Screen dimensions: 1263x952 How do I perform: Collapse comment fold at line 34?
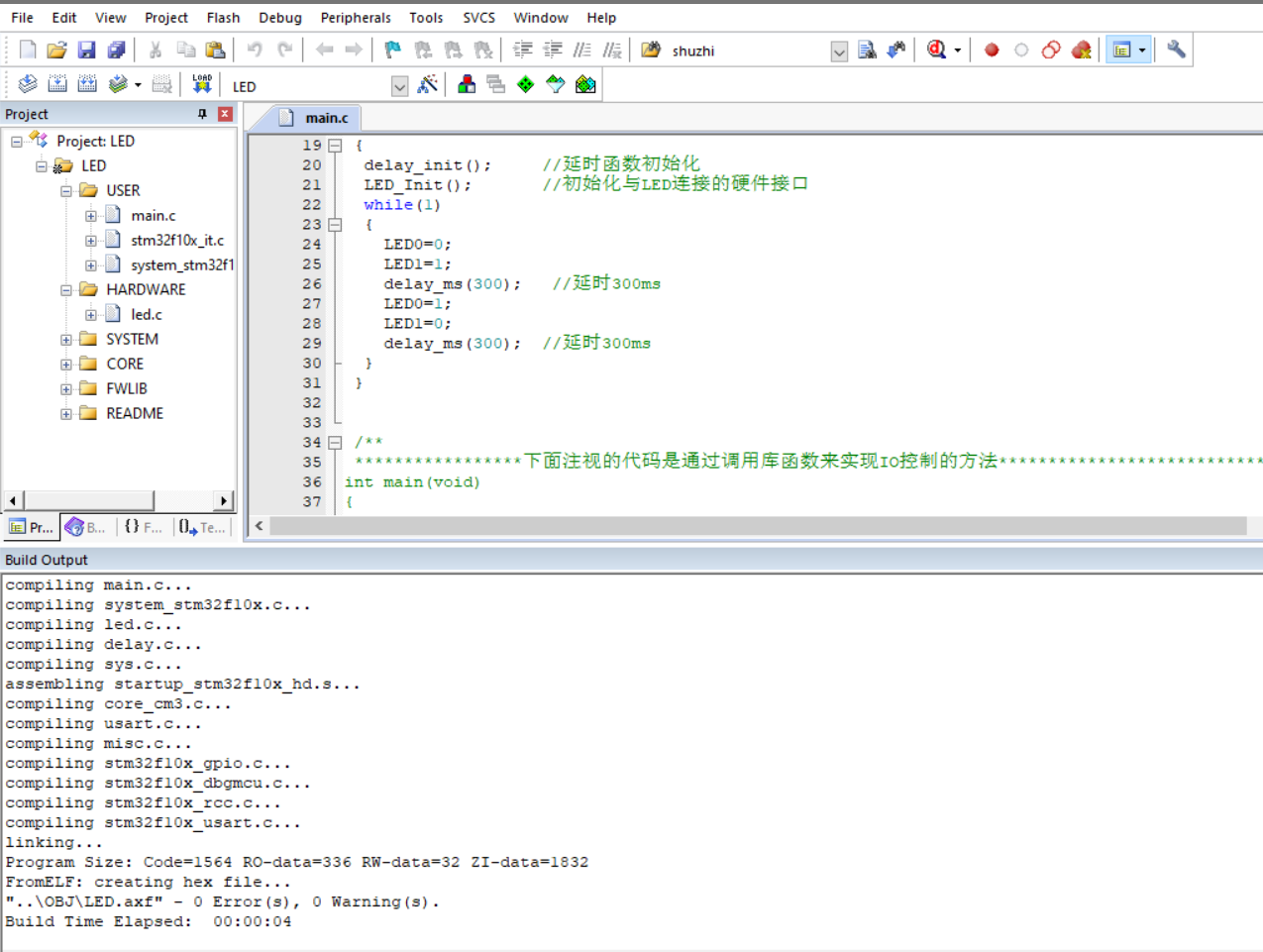click(x=335, y=443)
